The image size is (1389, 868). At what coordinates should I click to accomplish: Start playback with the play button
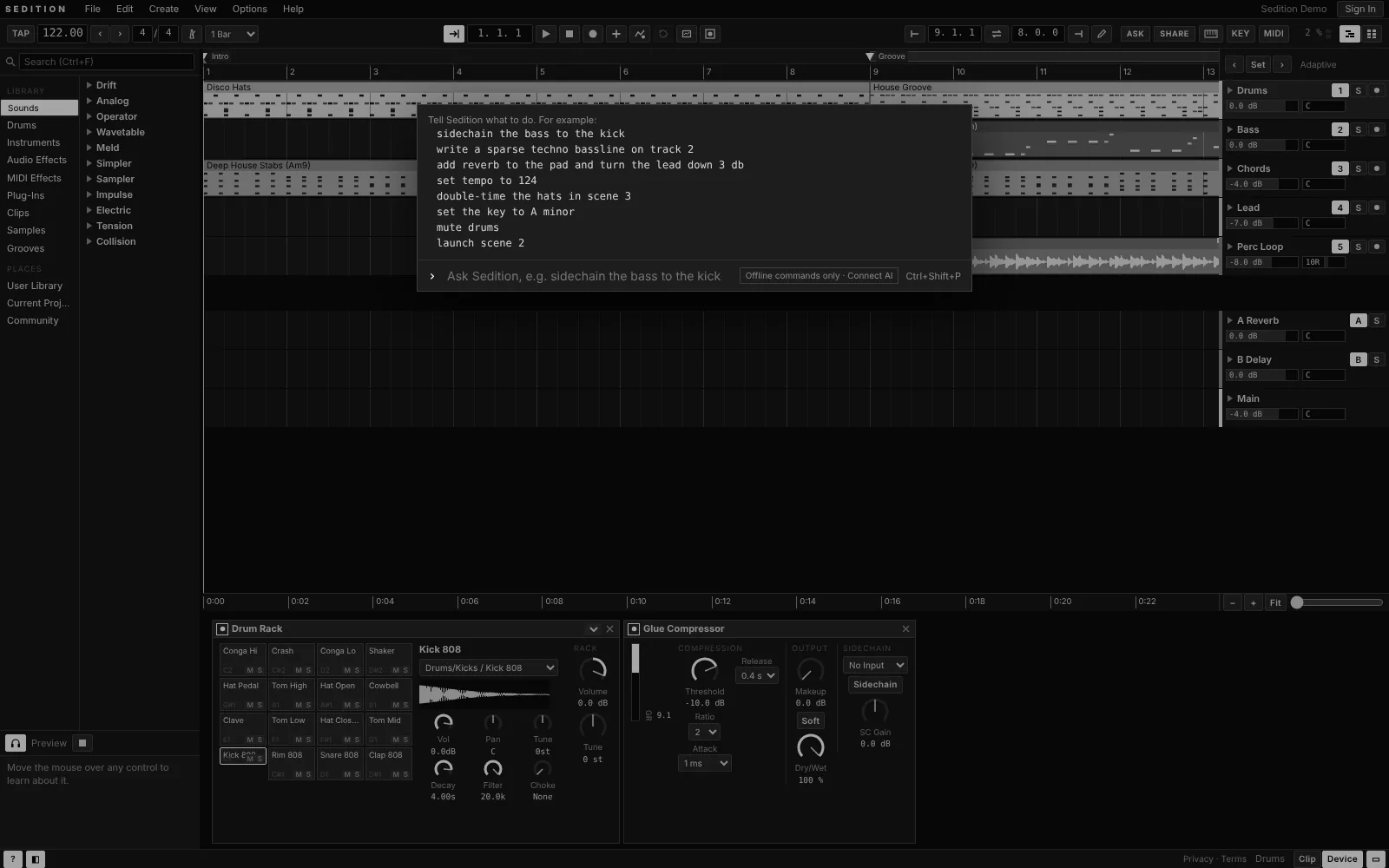[x=546, y=34]
